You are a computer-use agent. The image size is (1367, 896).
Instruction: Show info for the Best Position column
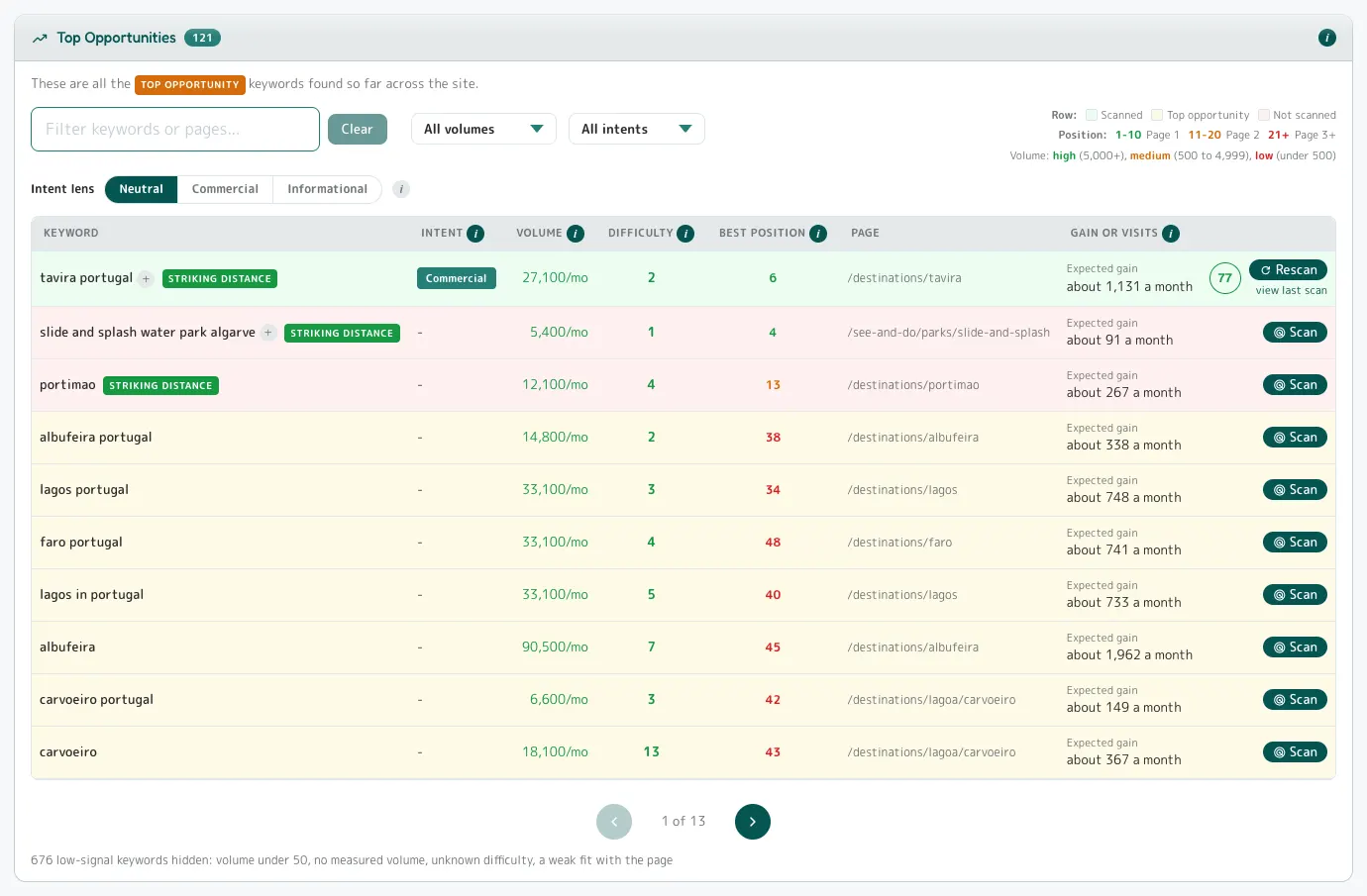pyautogui.click(x=818, y=234)
